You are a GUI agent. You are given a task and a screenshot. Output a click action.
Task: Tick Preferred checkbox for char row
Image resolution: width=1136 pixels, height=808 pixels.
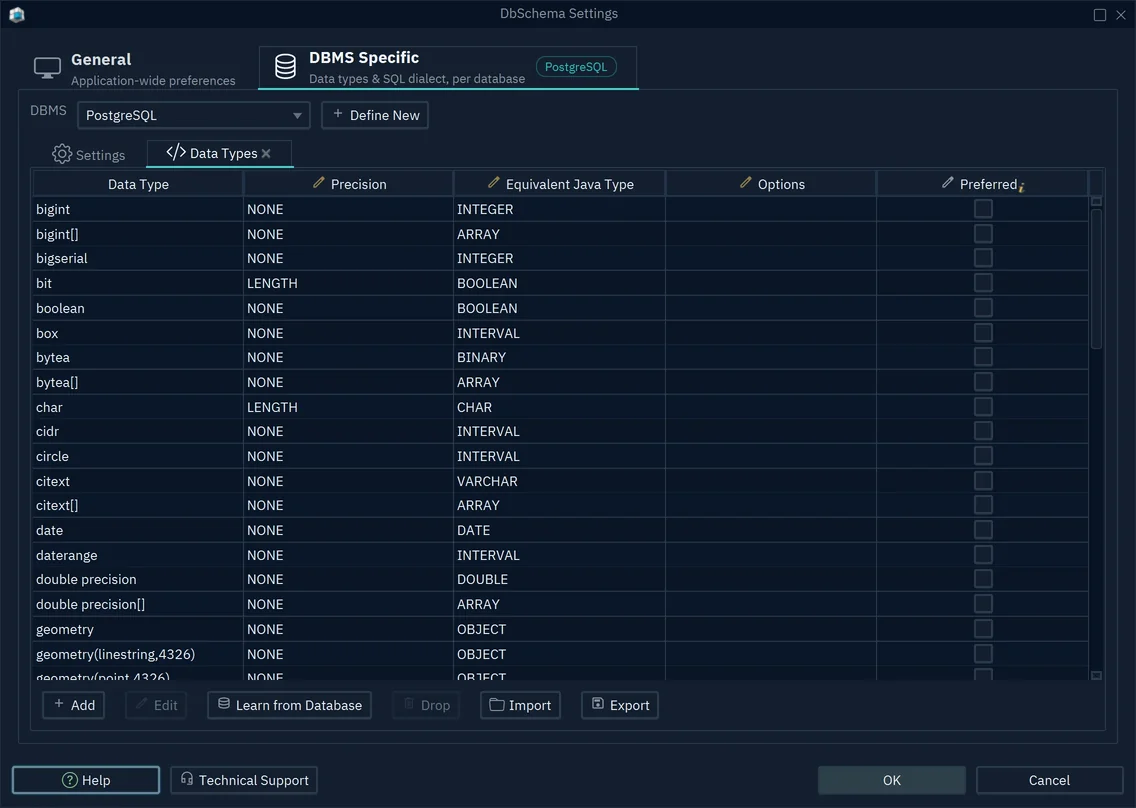click(982, 407)
